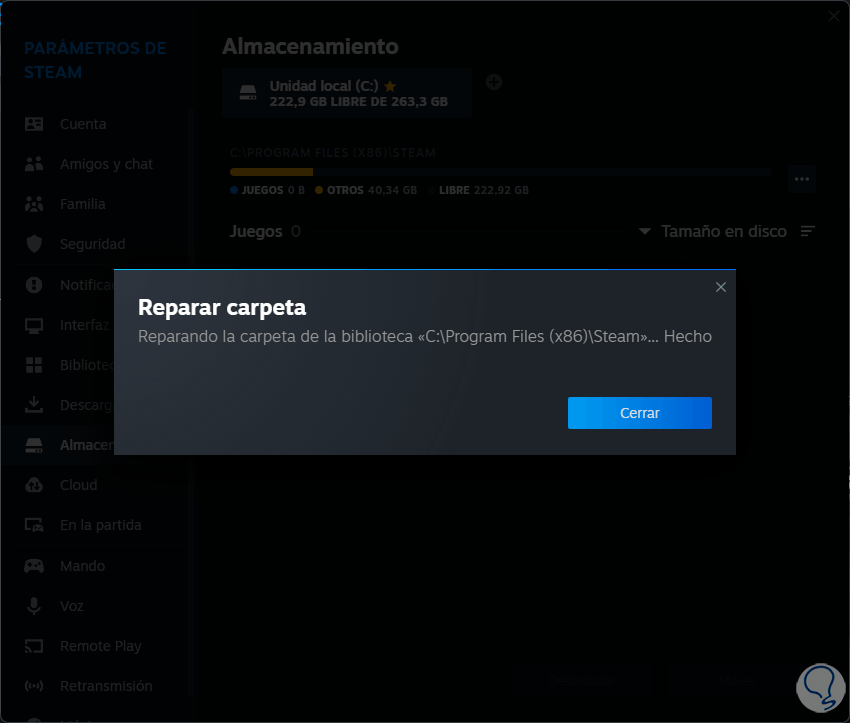Viewport: 850px width, 723px height.
Task: Click the Remote Play cast icon
Action: [34, 646]
